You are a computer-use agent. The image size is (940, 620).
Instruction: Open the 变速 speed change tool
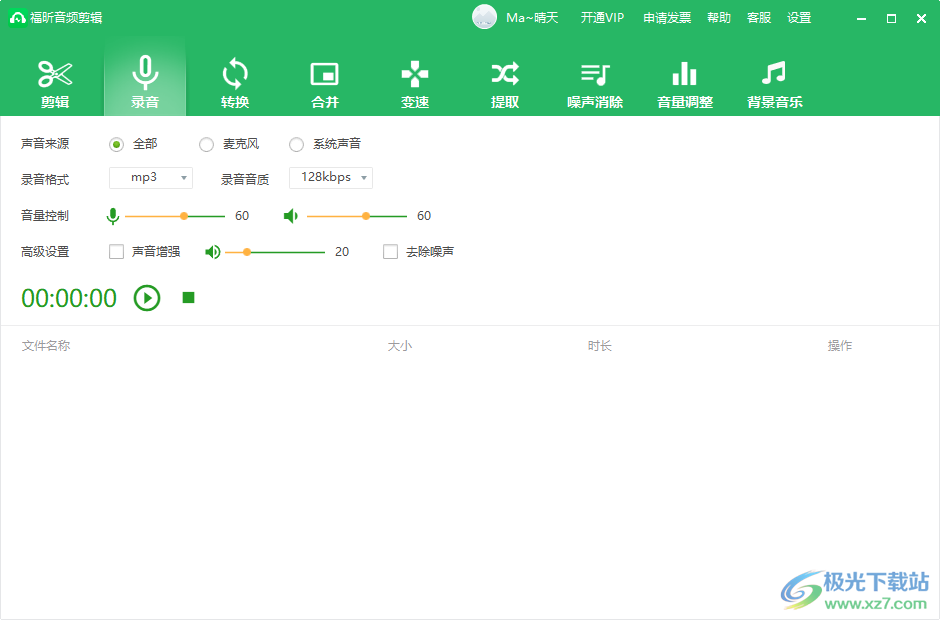pyautogui.click(x=415, y=83)
